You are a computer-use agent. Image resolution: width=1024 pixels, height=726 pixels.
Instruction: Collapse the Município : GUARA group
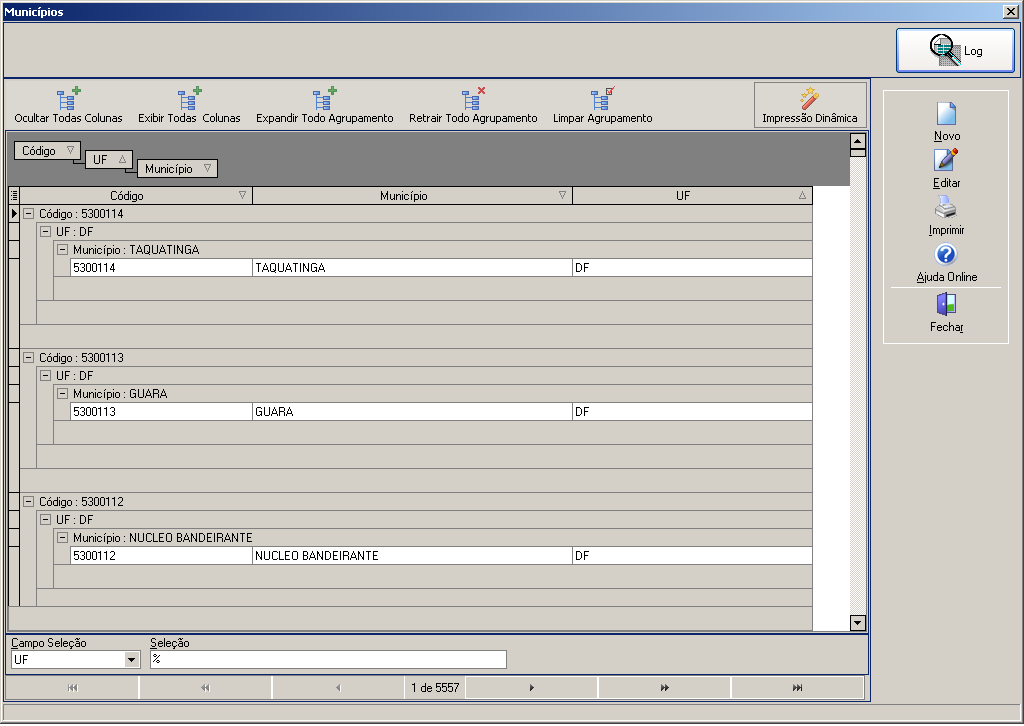point(63,394)
